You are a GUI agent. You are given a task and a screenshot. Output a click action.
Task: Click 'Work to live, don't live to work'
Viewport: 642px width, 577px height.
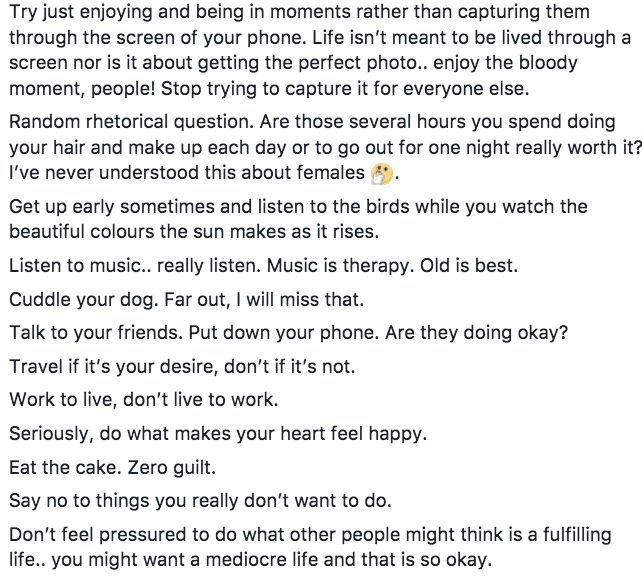tap(144, 400)
